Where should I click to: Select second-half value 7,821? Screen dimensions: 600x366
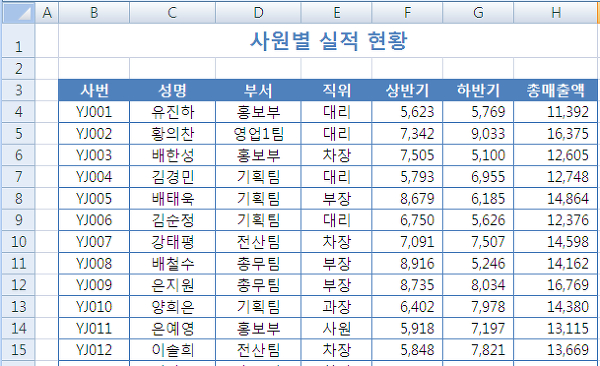[x=478, y=350]
